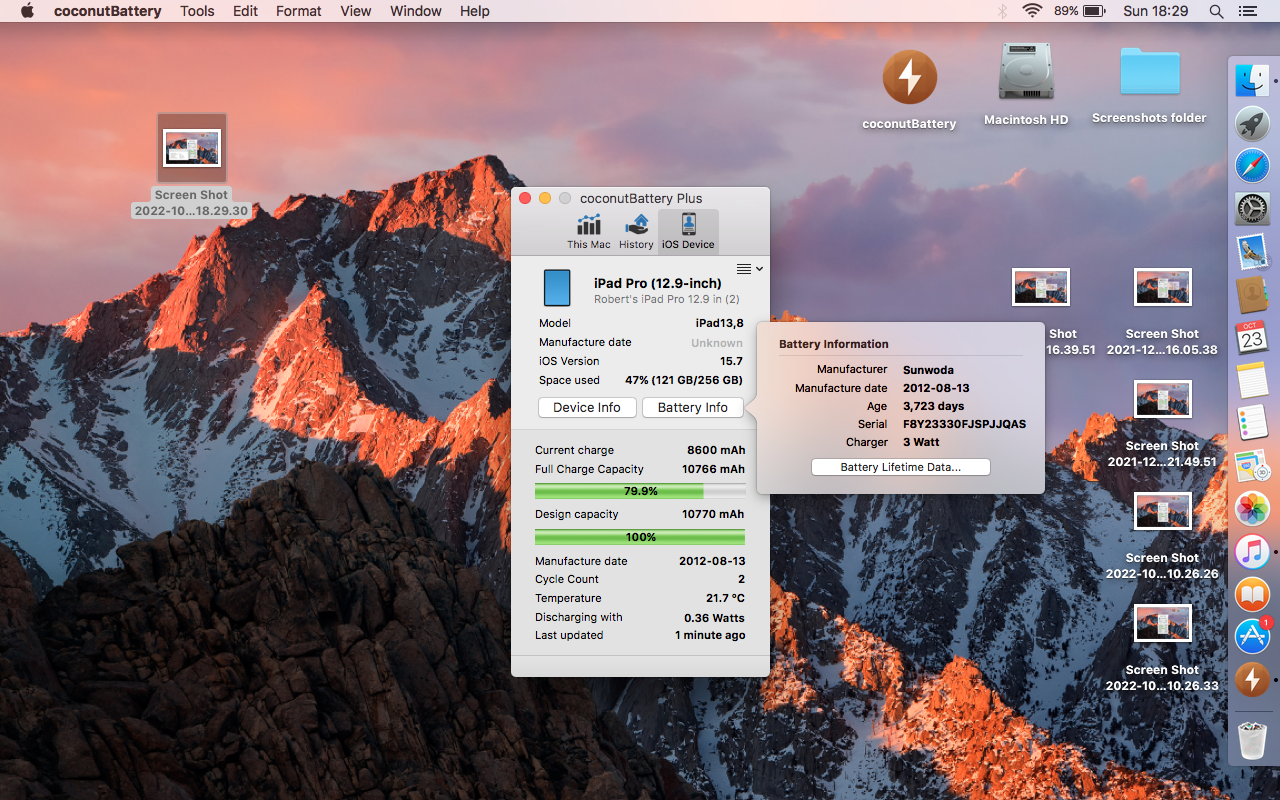
Task: Open the coconutBattery application menu
Action: pos(109,11)
